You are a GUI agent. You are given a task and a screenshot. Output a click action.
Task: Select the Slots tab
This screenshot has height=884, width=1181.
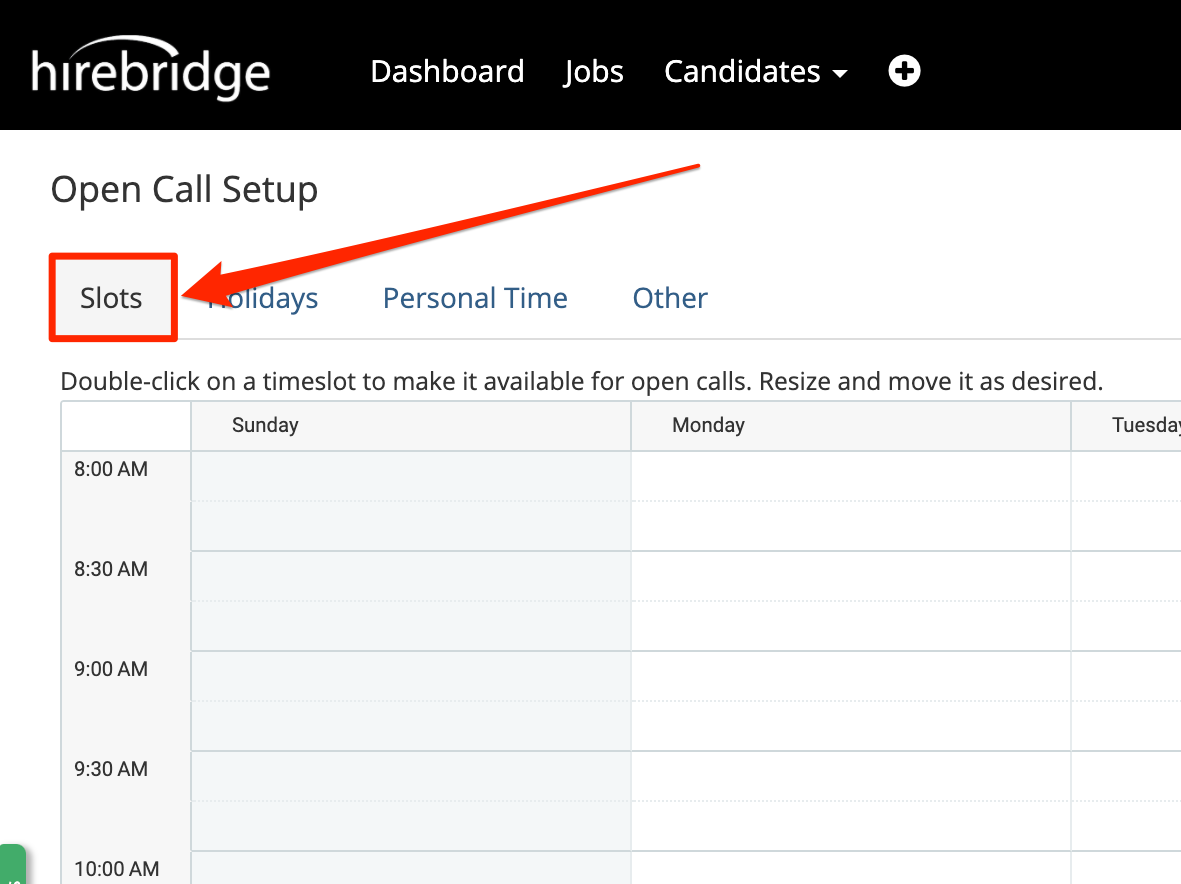[x=112, y=297]
